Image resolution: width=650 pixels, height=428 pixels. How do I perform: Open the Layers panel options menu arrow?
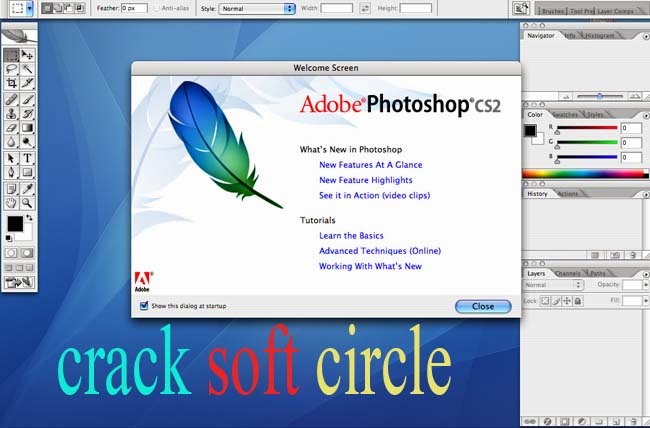(645, 274)
